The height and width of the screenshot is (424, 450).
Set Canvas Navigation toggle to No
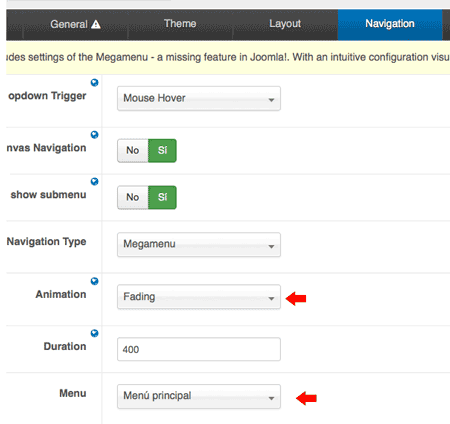pos(133,151)
